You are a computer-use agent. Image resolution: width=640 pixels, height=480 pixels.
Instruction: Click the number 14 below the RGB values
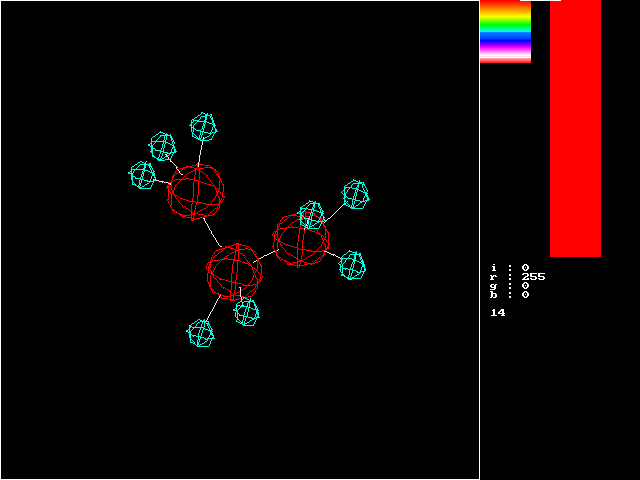coord(498,313)
